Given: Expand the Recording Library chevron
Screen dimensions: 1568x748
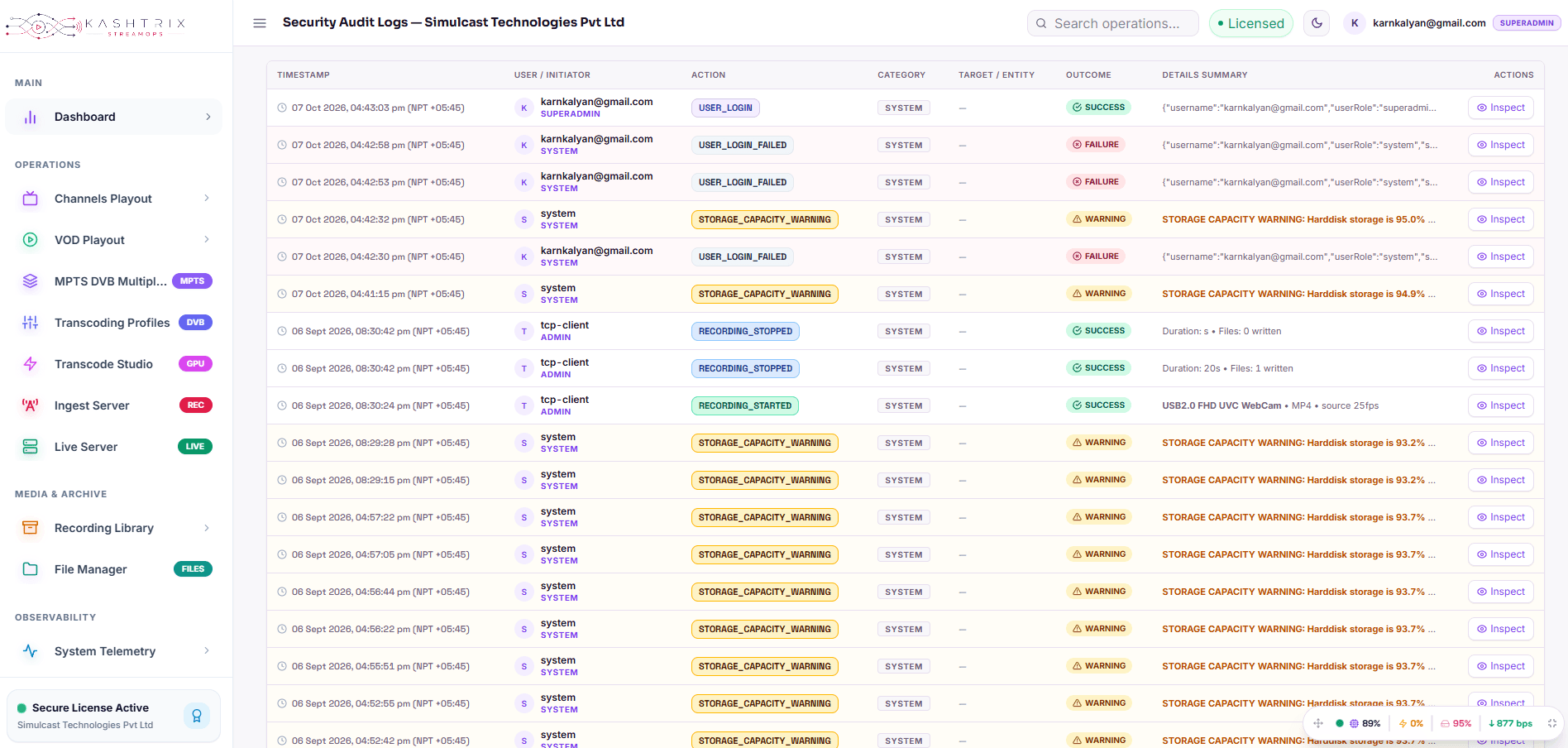Looking at the screenshot, I should [x=207, y=528].
